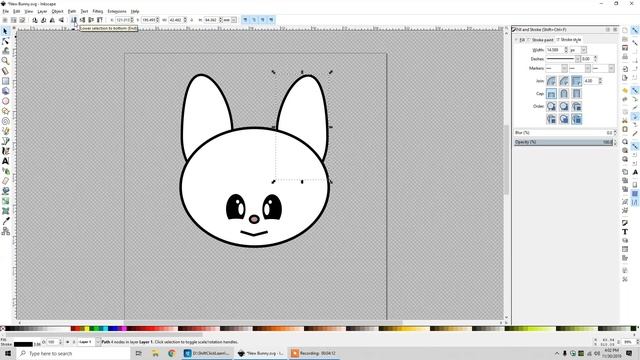Open Chrome from the taskbar
640x360 pixels.
click(171, 353)
